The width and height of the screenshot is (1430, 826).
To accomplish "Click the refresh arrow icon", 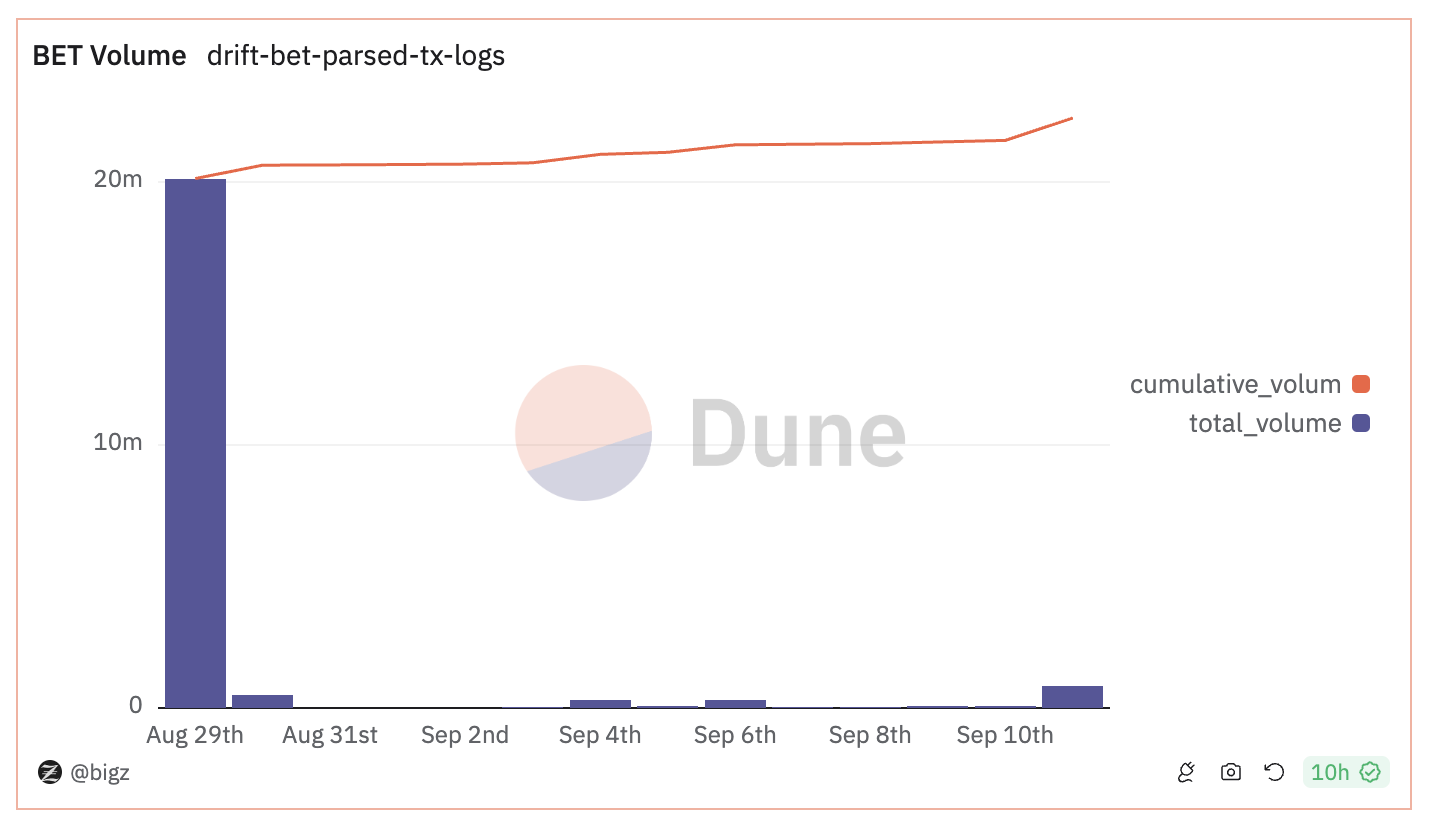I will pos(1272,772).
